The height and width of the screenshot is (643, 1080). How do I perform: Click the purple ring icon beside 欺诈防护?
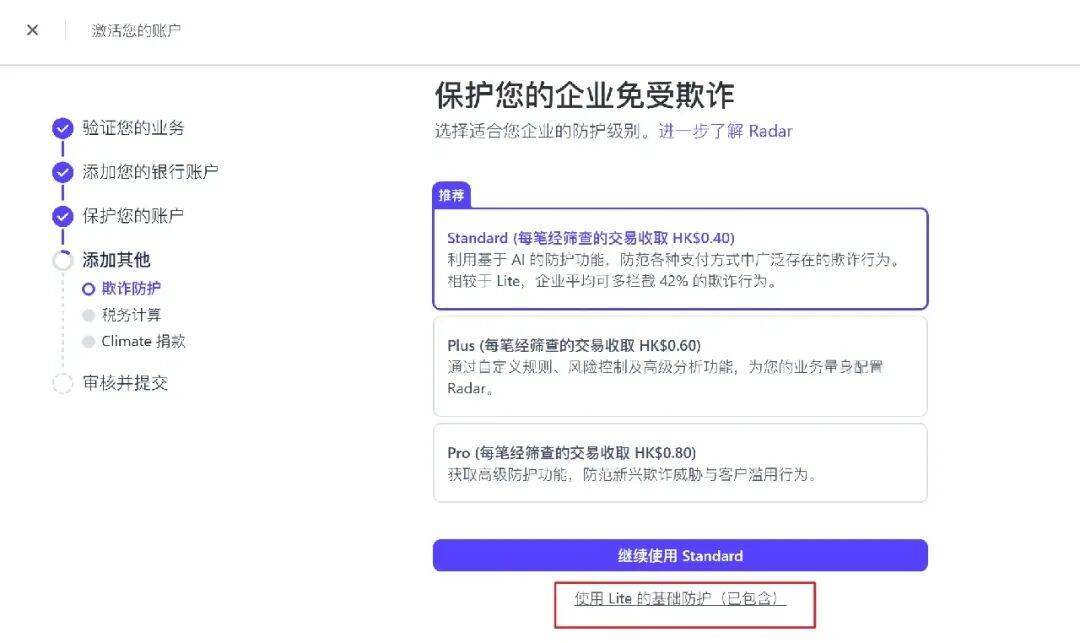coord(88,289)
